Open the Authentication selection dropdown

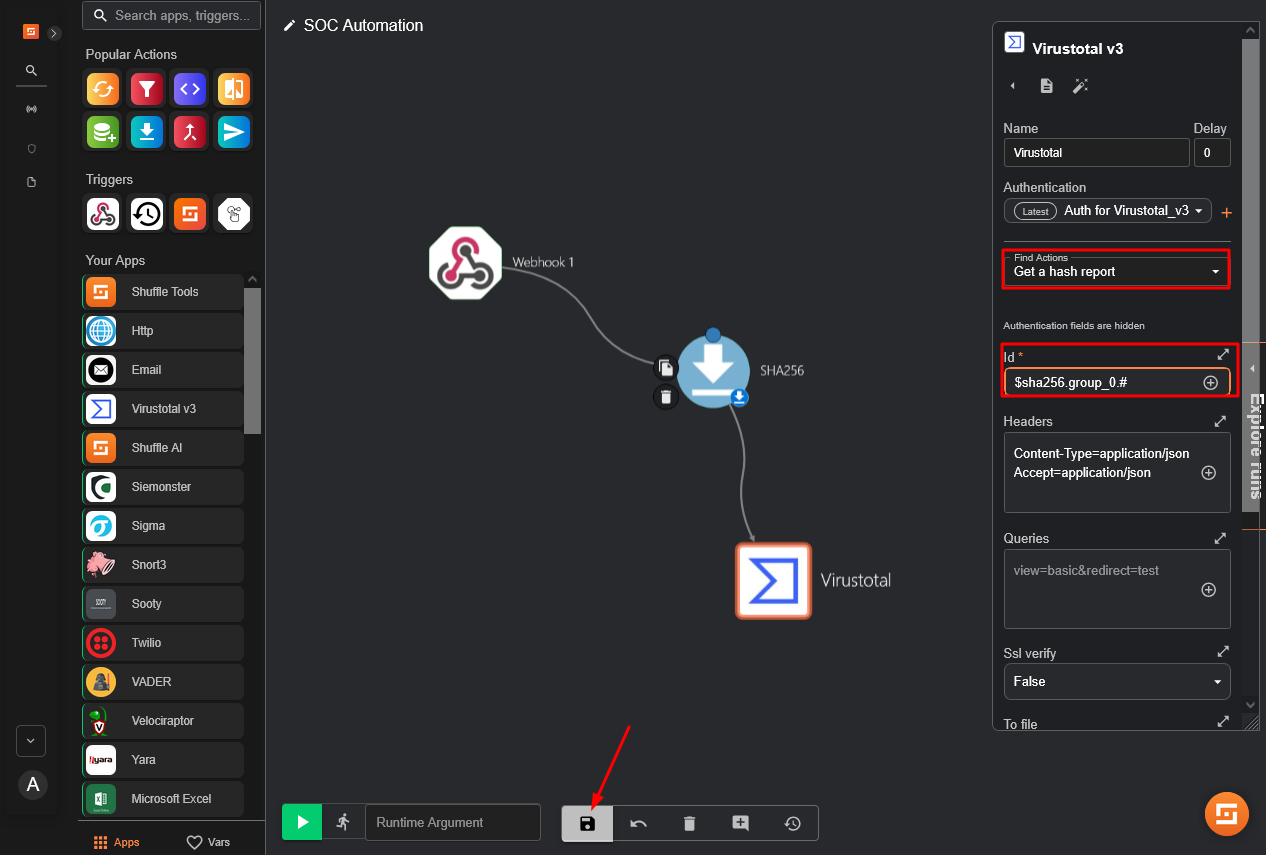point(1107,211)
